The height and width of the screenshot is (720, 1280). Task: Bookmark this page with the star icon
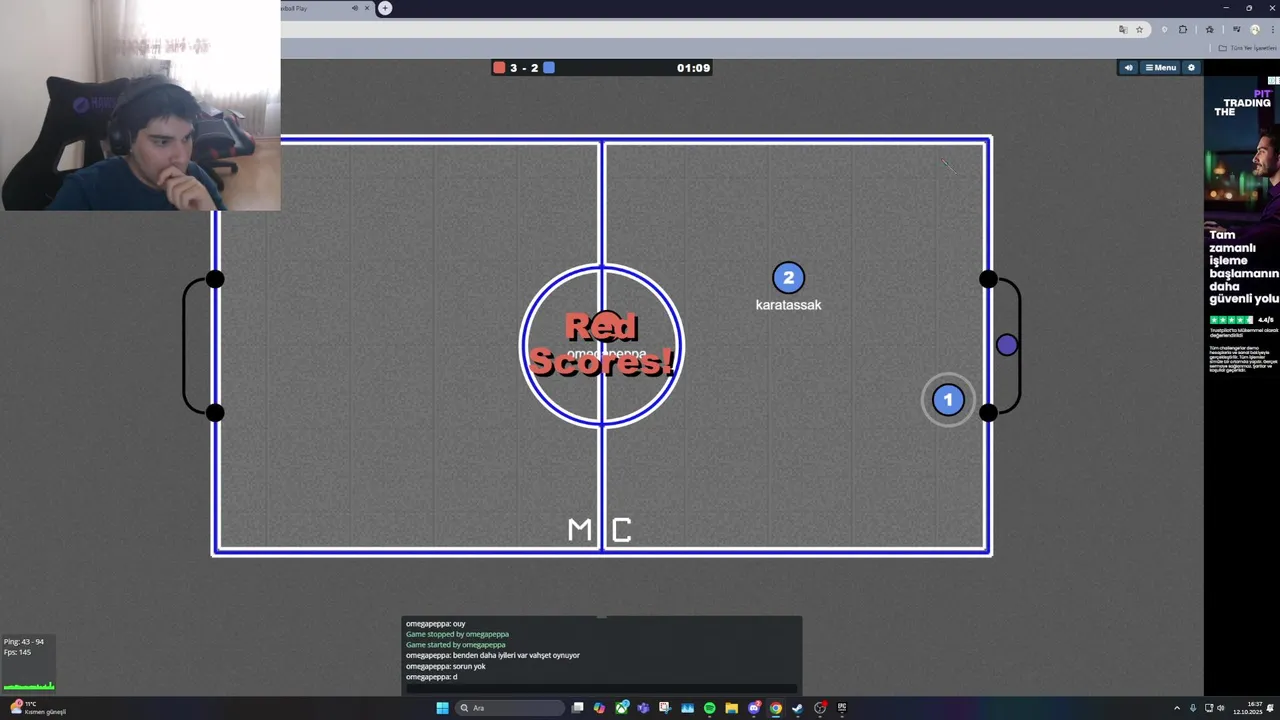point(1139,30)
